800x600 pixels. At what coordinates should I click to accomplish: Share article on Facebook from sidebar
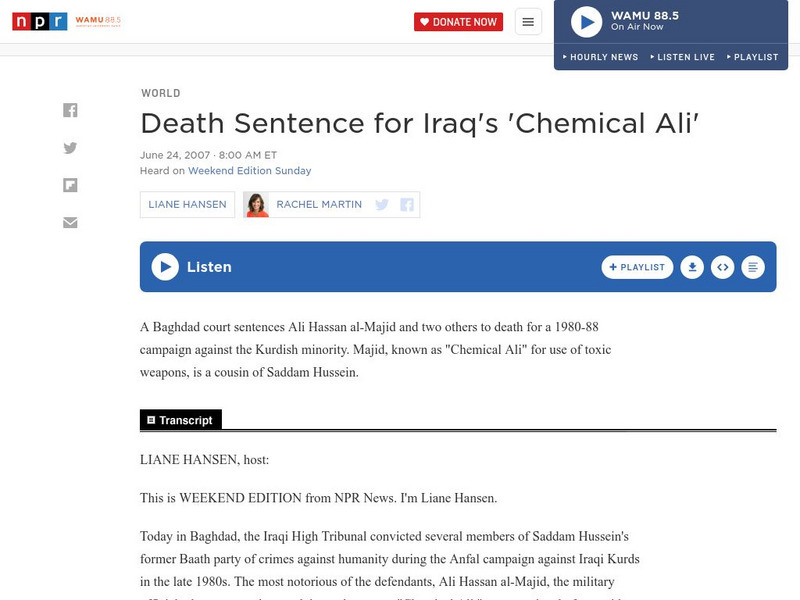coord(70,110)
